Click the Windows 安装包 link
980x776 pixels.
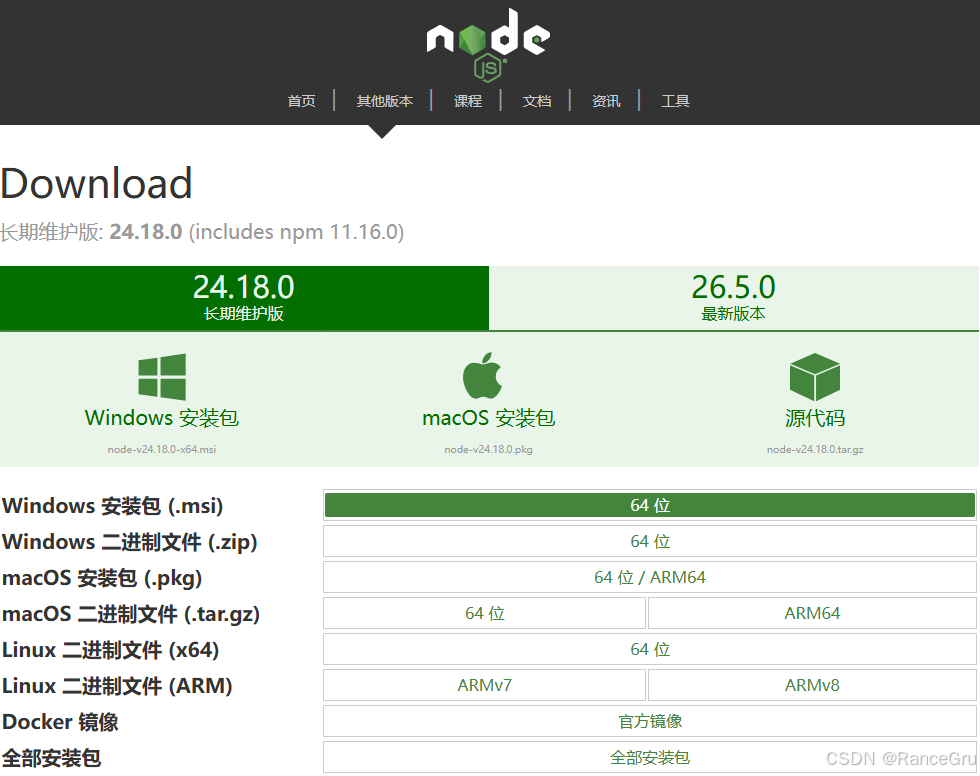pyautogui.click(x=162, y=417)
